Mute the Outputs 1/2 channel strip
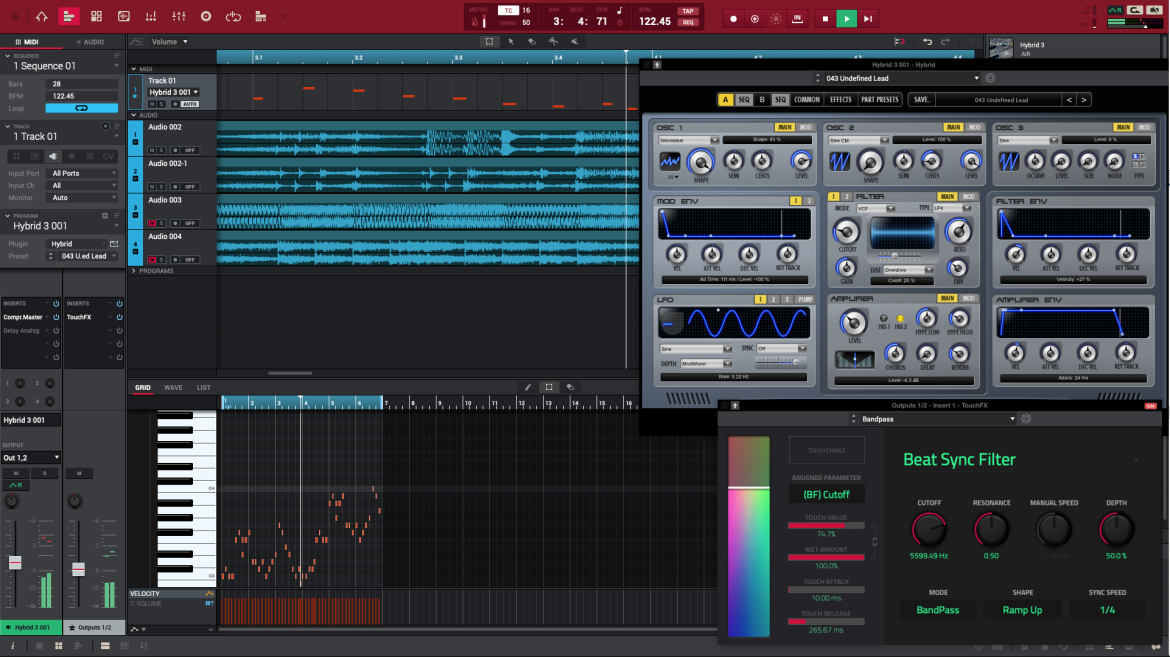Screen dimensions: 1170x657 [x=79, y=473]
